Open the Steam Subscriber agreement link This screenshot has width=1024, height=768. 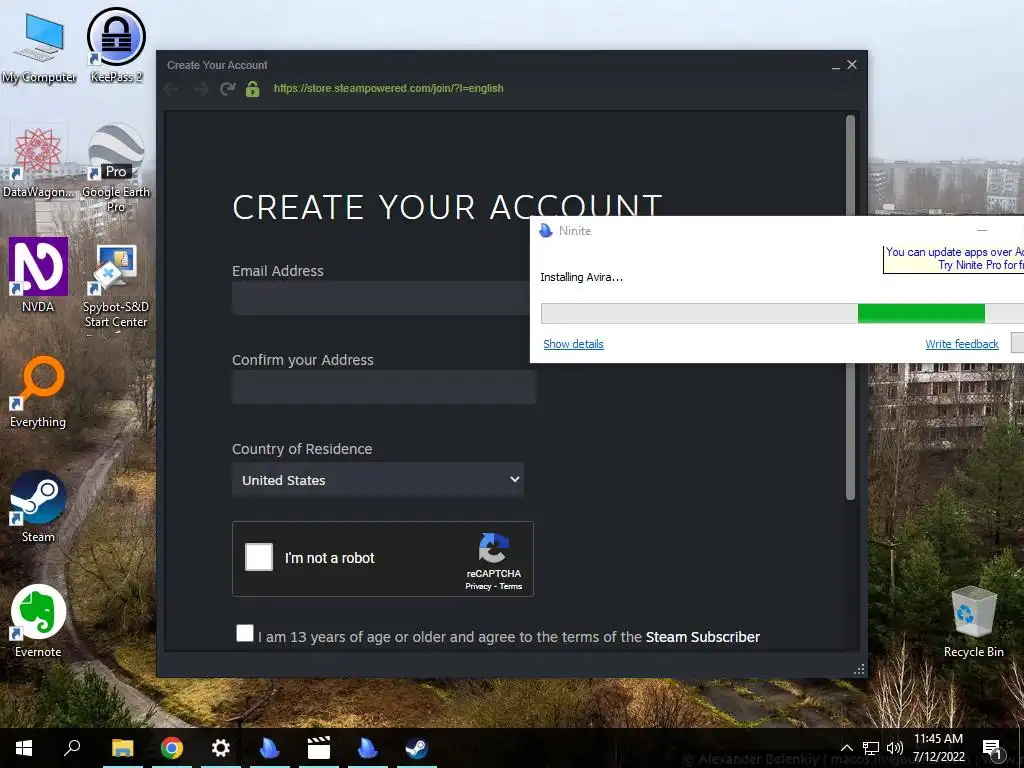click(703, 637)
